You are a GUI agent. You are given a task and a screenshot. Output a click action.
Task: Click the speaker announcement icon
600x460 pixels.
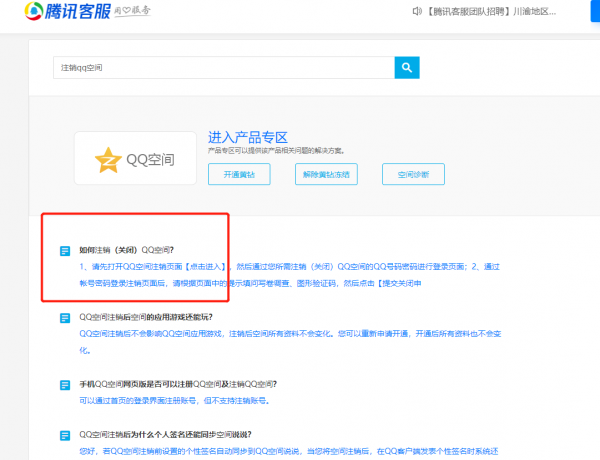(x=417, y=11)
